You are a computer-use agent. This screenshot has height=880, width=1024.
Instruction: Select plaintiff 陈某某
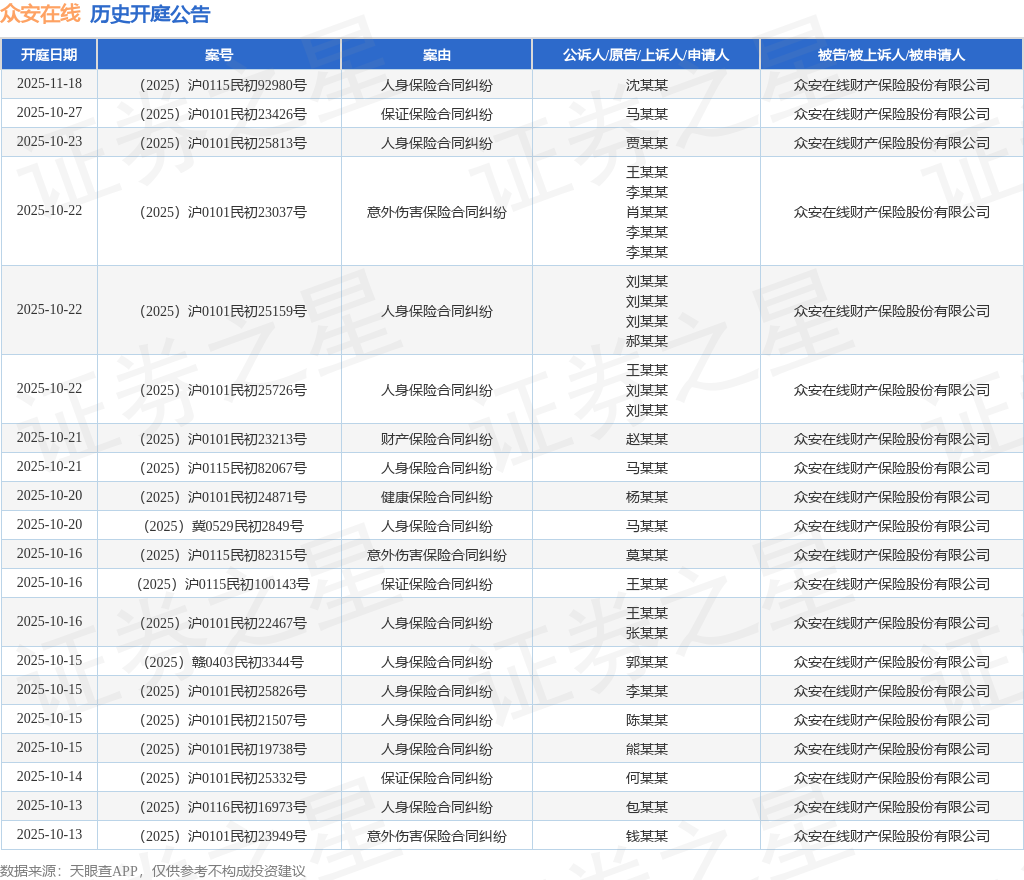[647, 721]
